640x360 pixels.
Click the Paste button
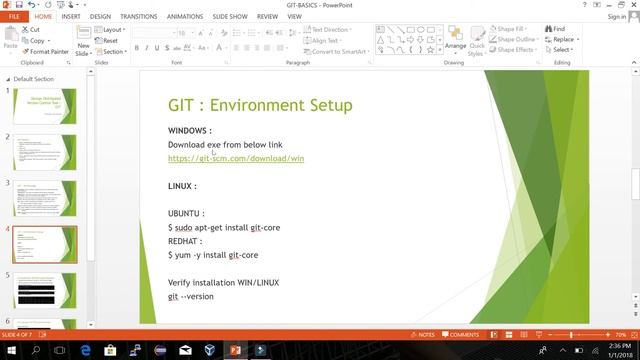click(x=11, y=38)
